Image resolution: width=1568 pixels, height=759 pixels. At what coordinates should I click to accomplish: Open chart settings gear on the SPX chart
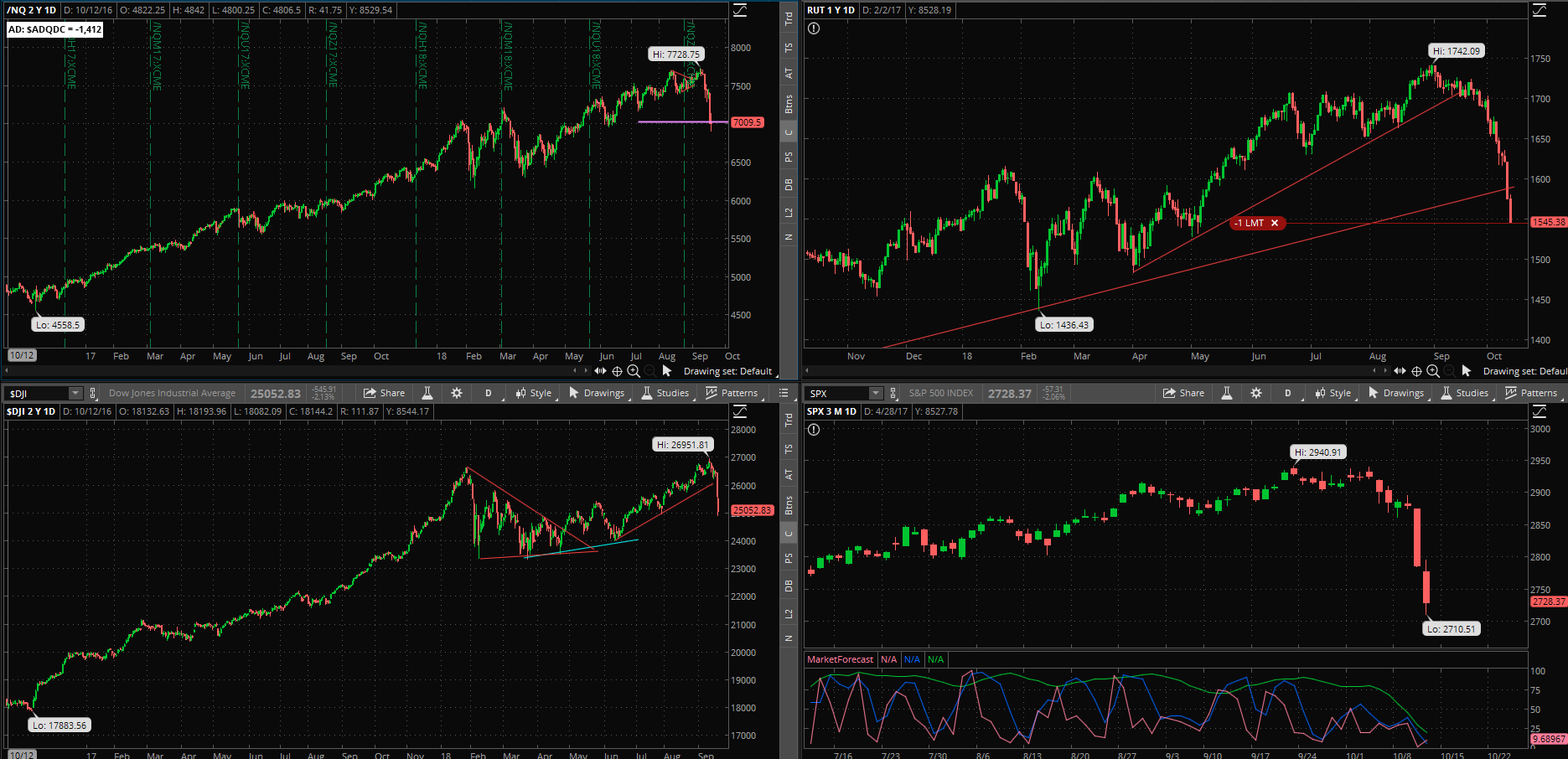tap(1256, 393)
